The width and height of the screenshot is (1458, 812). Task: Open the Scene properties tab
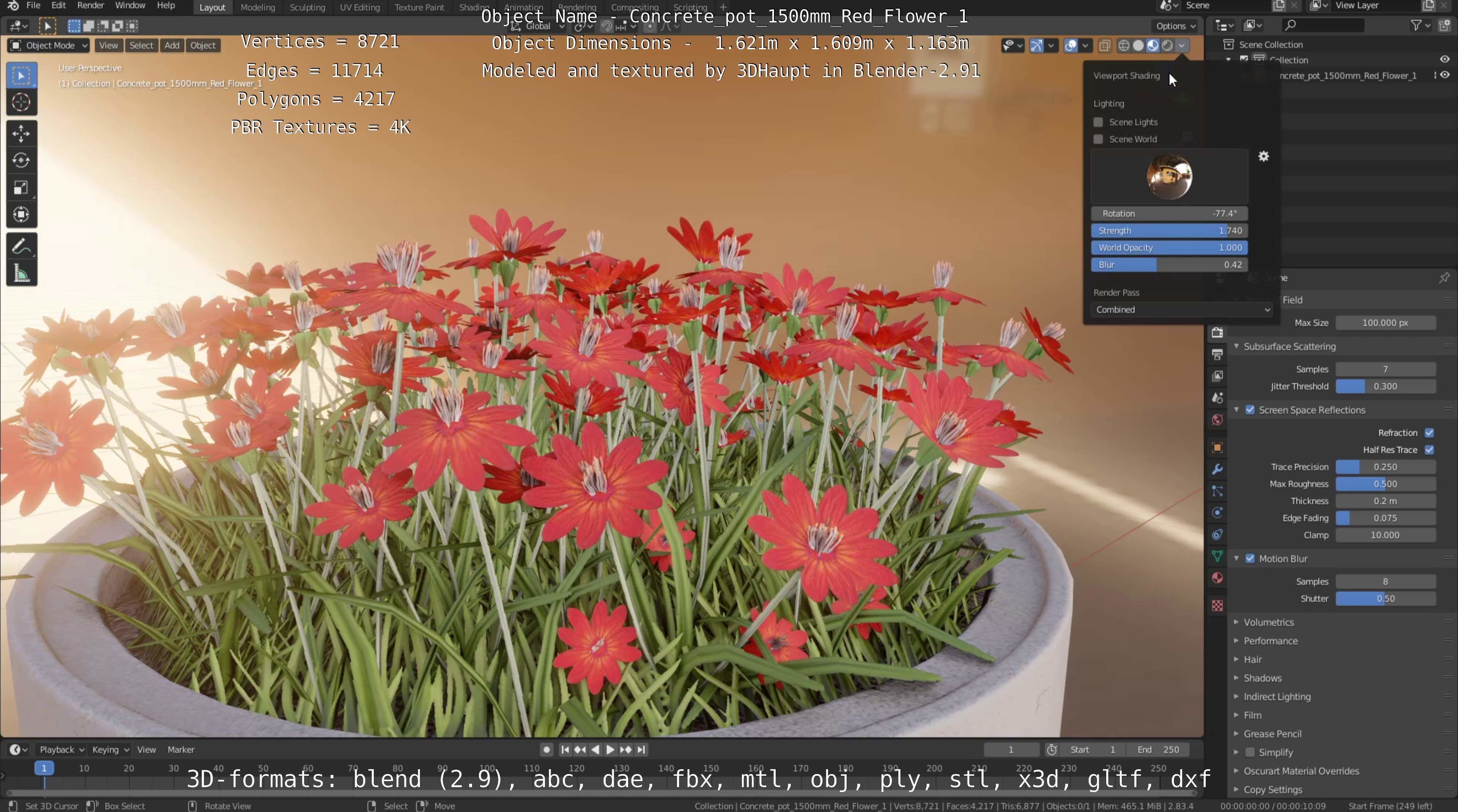click(1218, 398)
